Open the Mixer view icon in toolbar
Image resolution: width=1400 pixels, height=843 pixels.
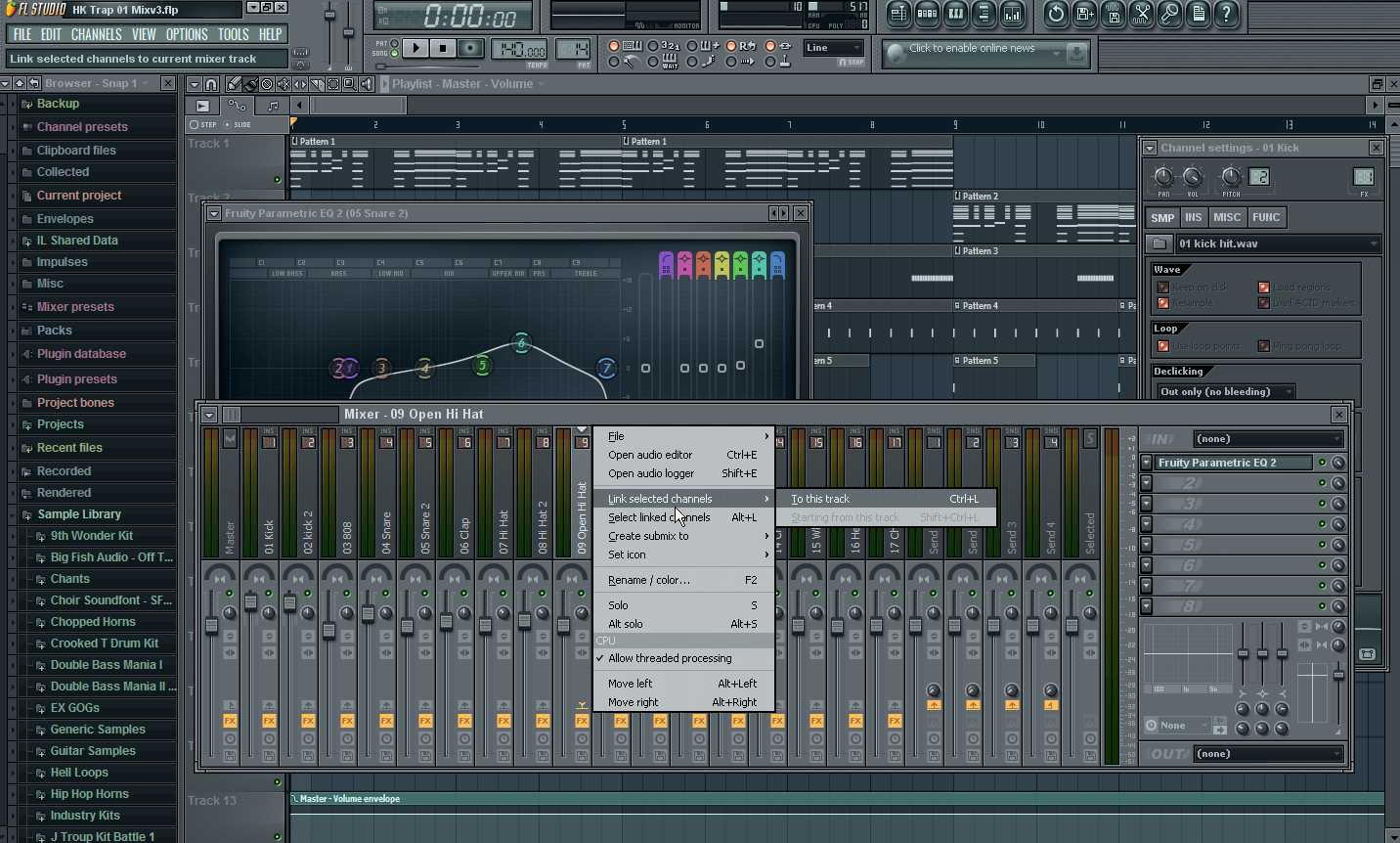pyautogui.click(x=1012, y=14)
